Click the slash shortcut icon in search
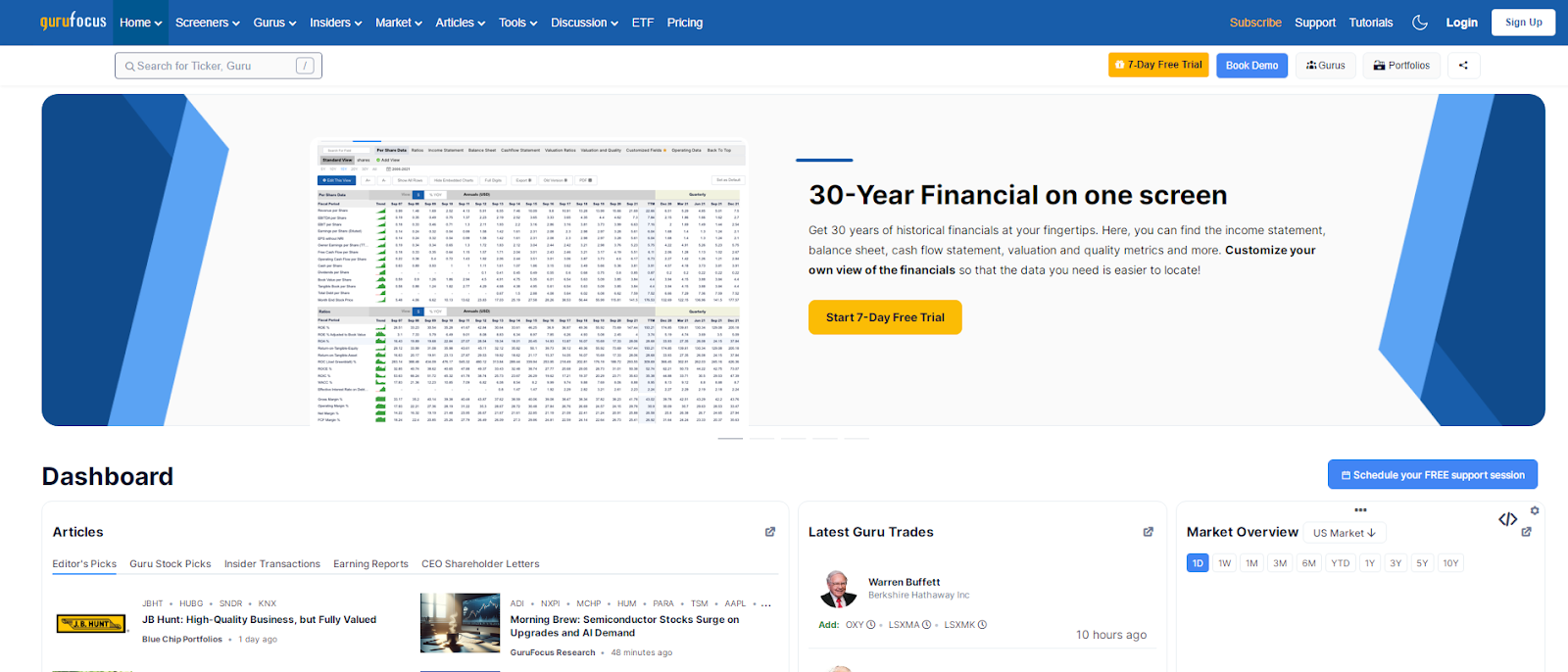Viewport: 1568px width, 672px height. (305, 66)
